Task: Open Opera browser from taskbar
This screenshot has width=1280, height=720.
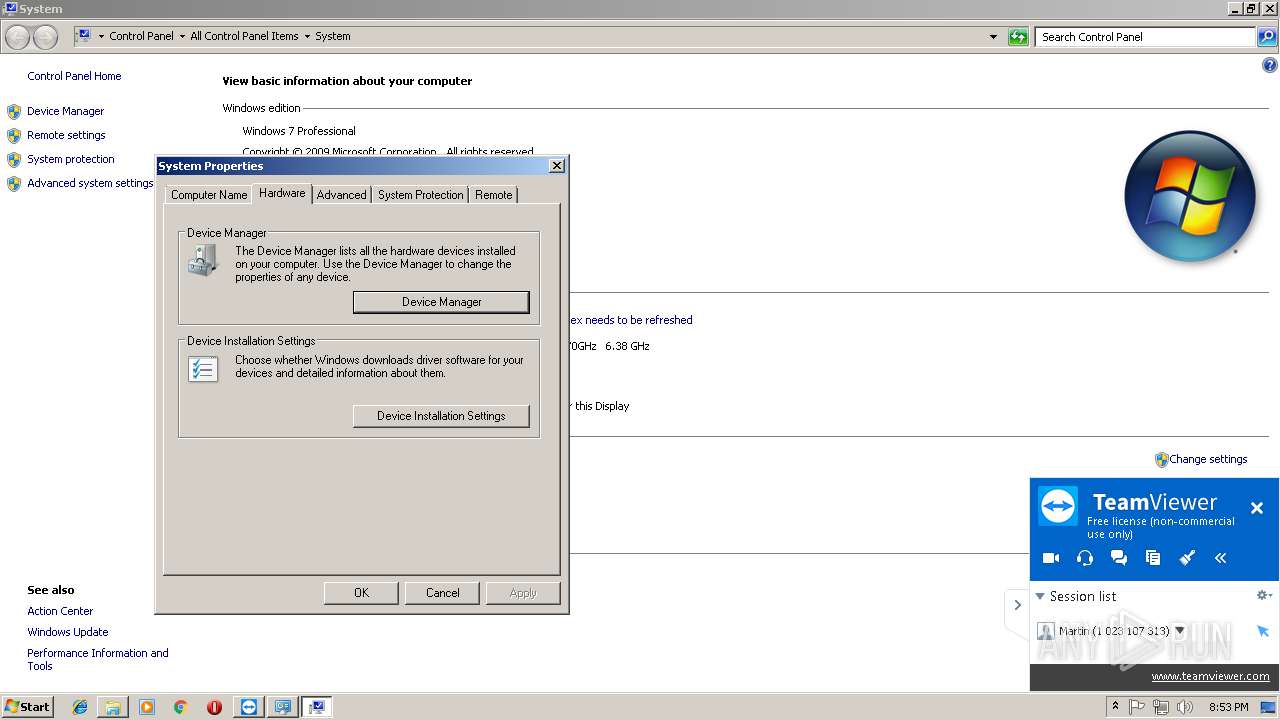Action: pyautogui.click(x=214, y=707)
